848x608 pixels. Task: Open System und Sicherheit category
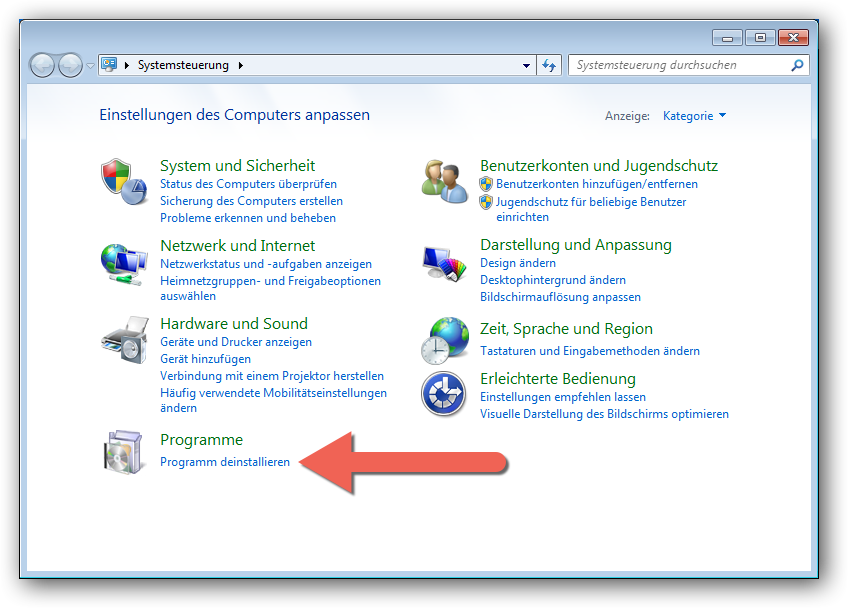coord(237,166)
